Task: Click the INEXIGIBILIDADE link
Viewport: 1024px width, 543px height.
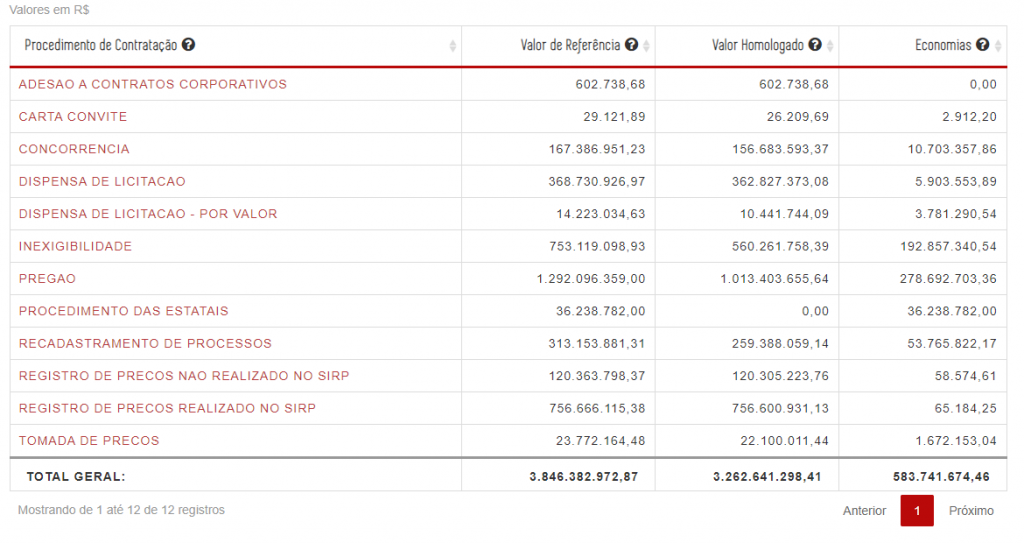Action: point(75,246)
